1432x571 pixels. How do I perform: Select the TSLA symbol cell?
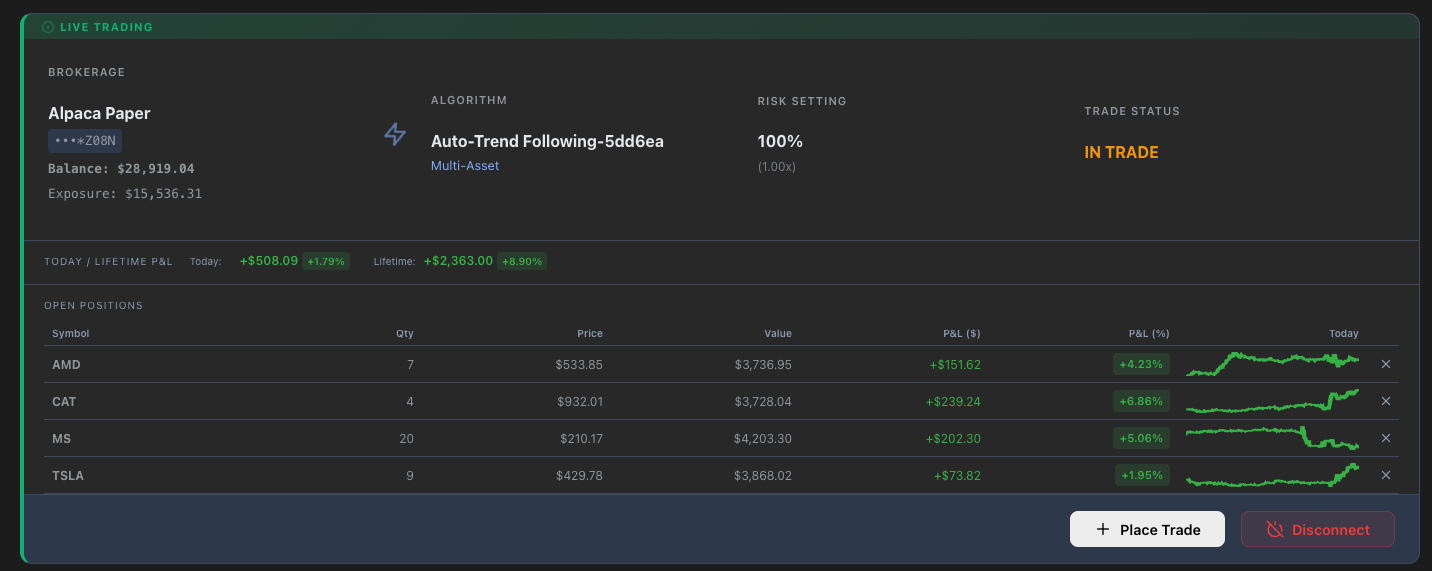(x=68, y=476)
